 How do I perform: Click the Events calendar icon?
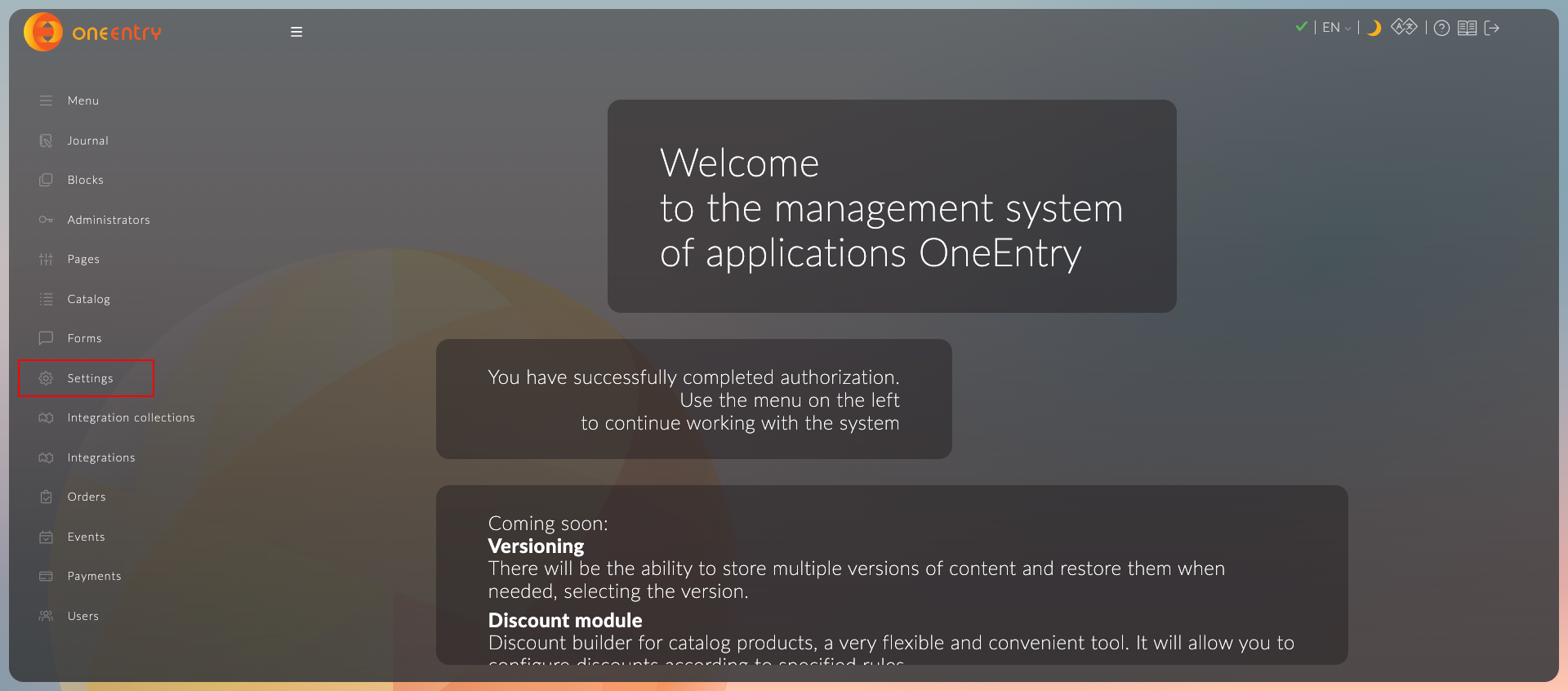[46, 537]
